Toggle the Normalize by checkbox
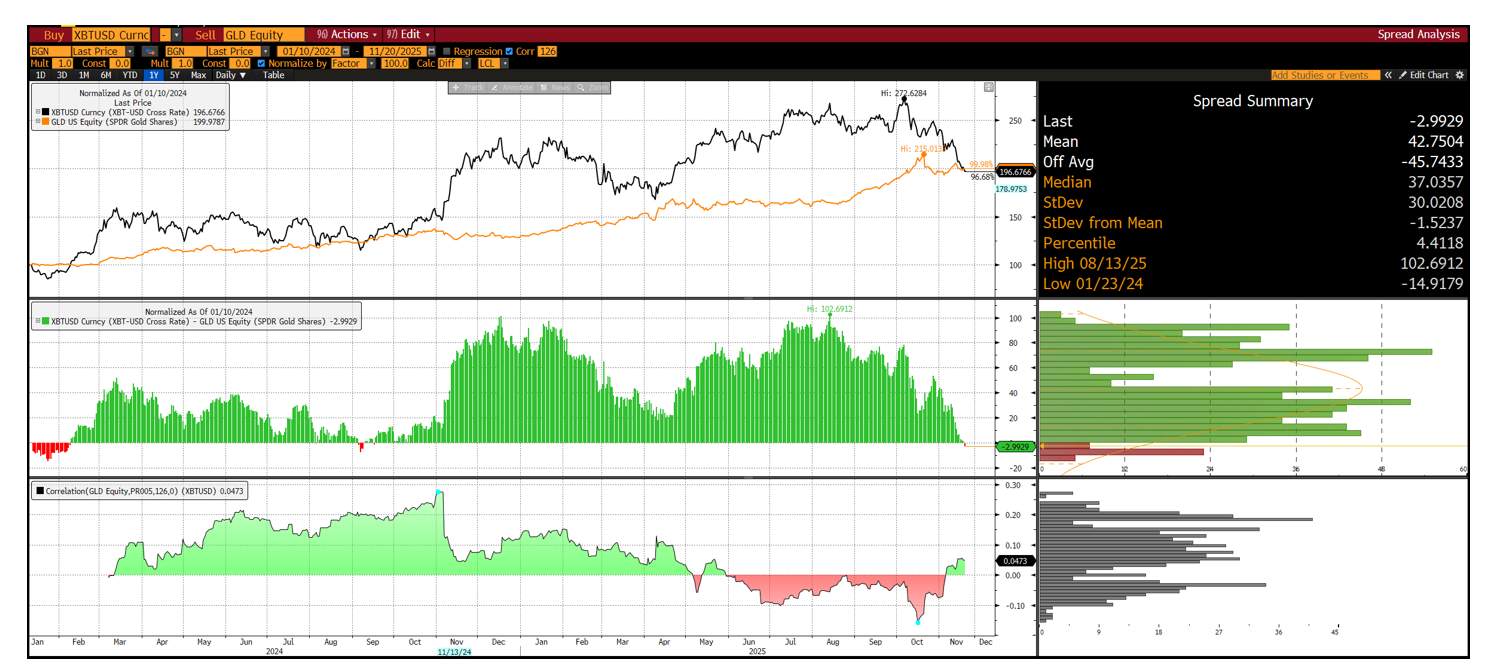This screenshot has width=1500, height=672. [x=262, y=63]
